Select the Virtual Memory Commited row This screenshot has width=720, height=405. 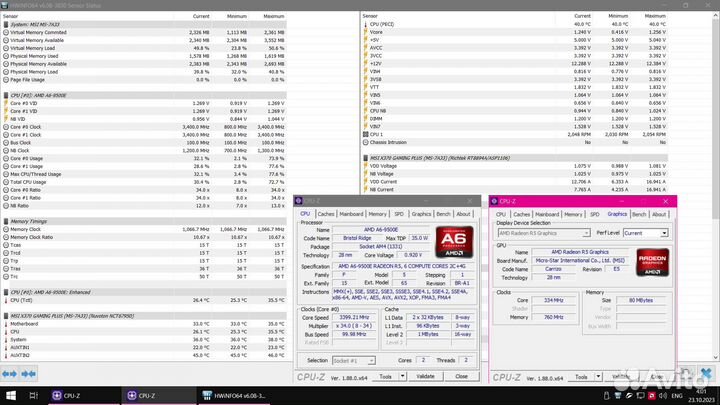point(144,33)
